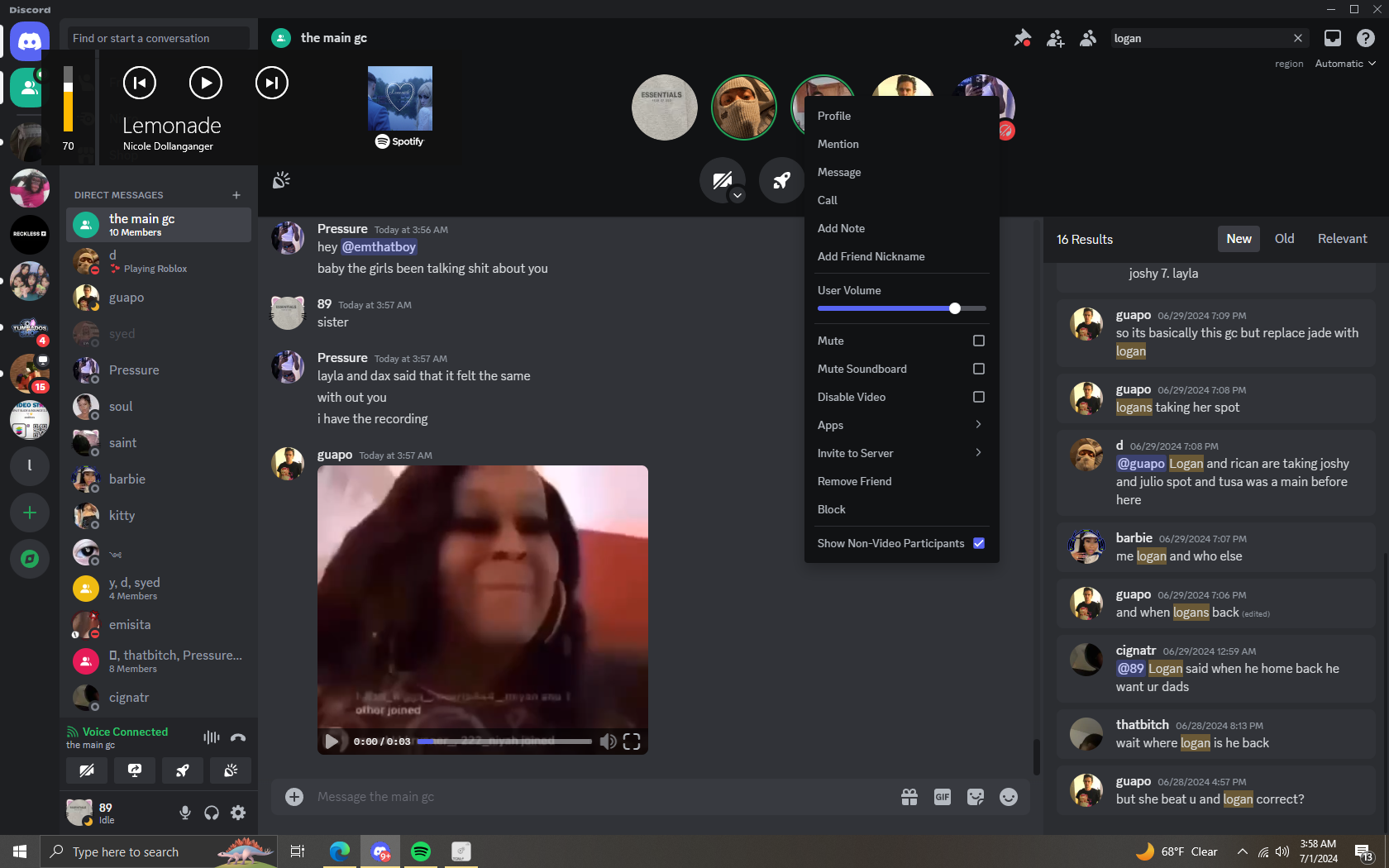This screenshot has height=868, width=1389.
Task: Select Message in the user context menu
Action: coord(901,172)
